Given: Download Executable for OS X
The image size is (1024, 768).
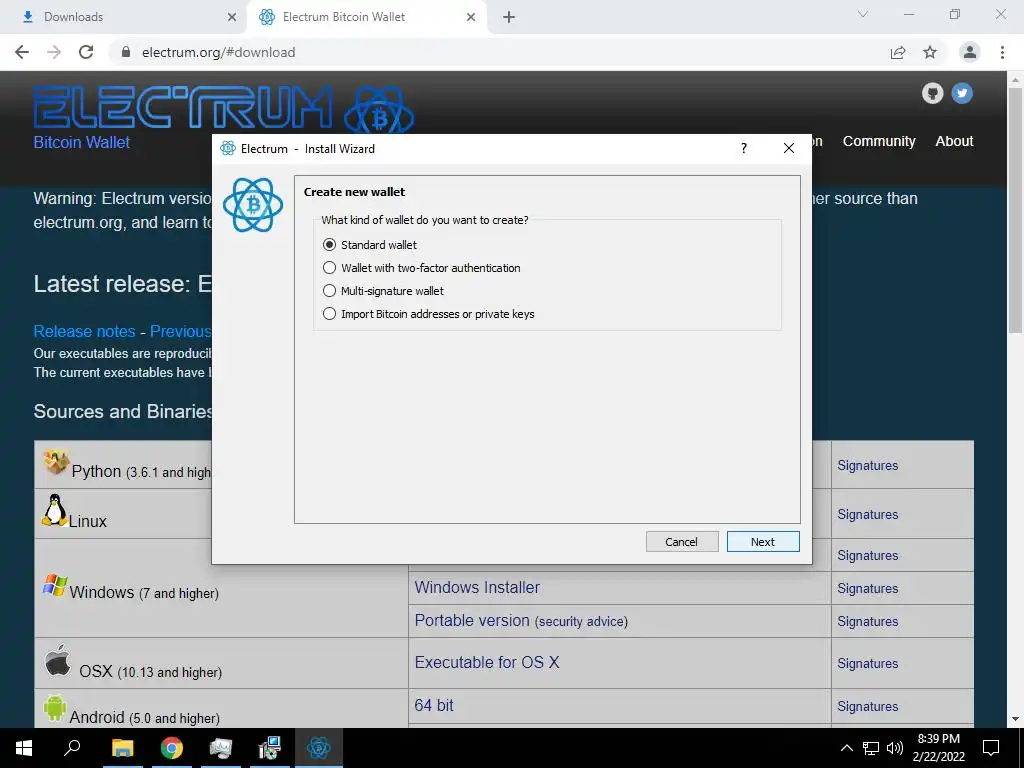Looking at the screenshot, I should (487, 662).
